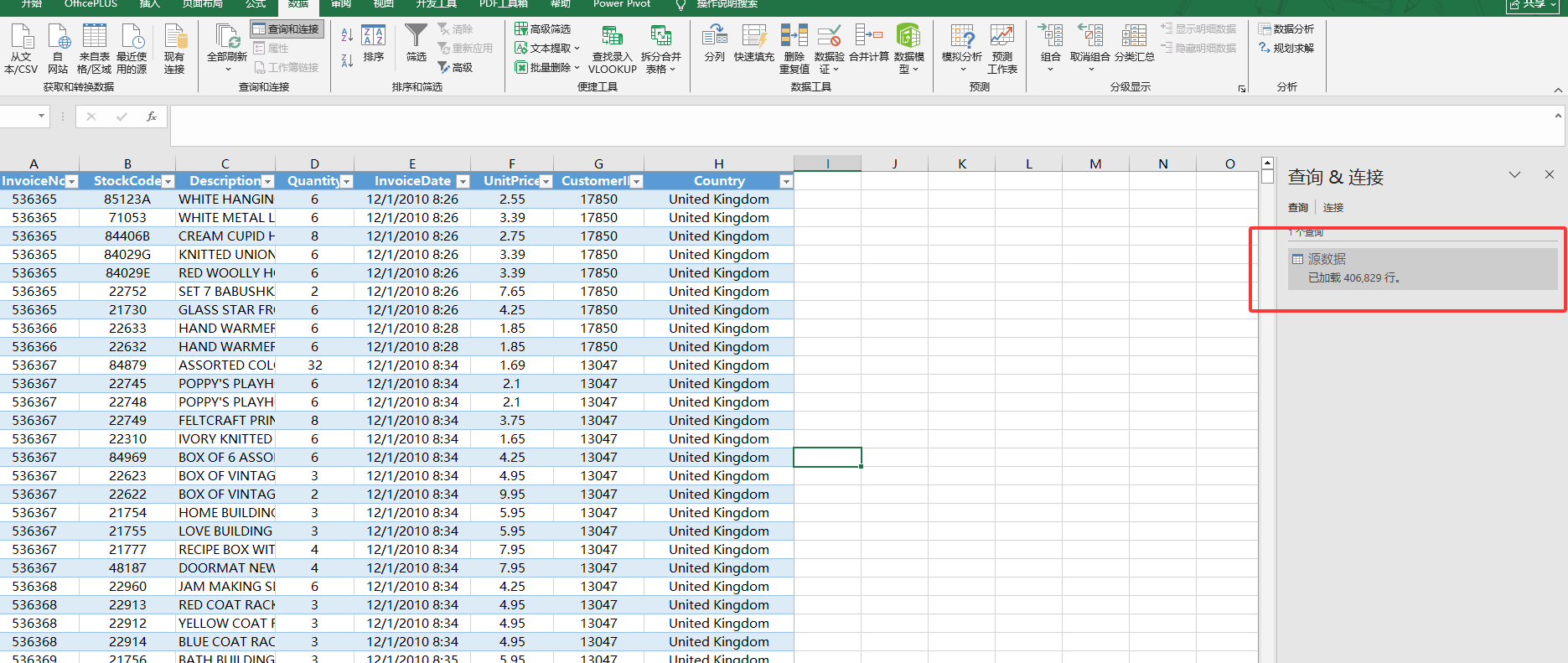Open the StockCode column filter dropdown
This screenshot has width=1568, height=663.
(168, 182)
